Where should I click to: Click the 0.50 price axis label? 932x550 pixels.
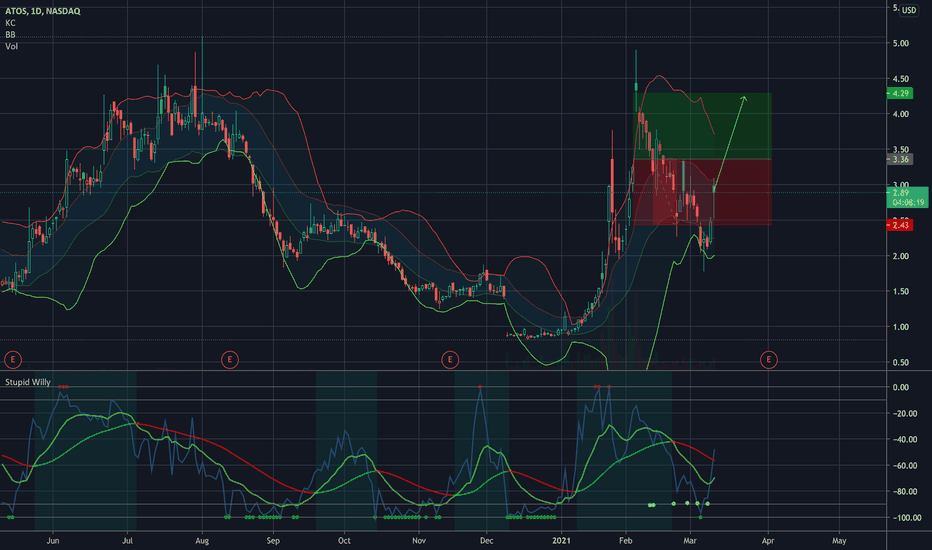tap(900, 362)
